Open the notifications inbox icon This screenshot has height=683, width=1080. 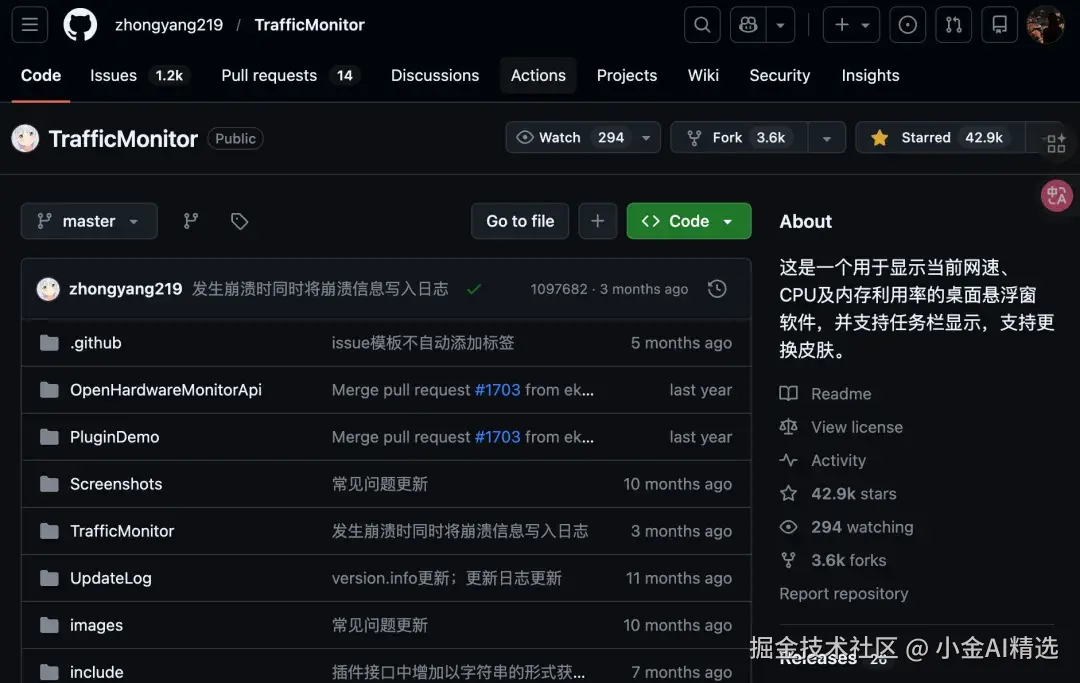tap(999, 25)
